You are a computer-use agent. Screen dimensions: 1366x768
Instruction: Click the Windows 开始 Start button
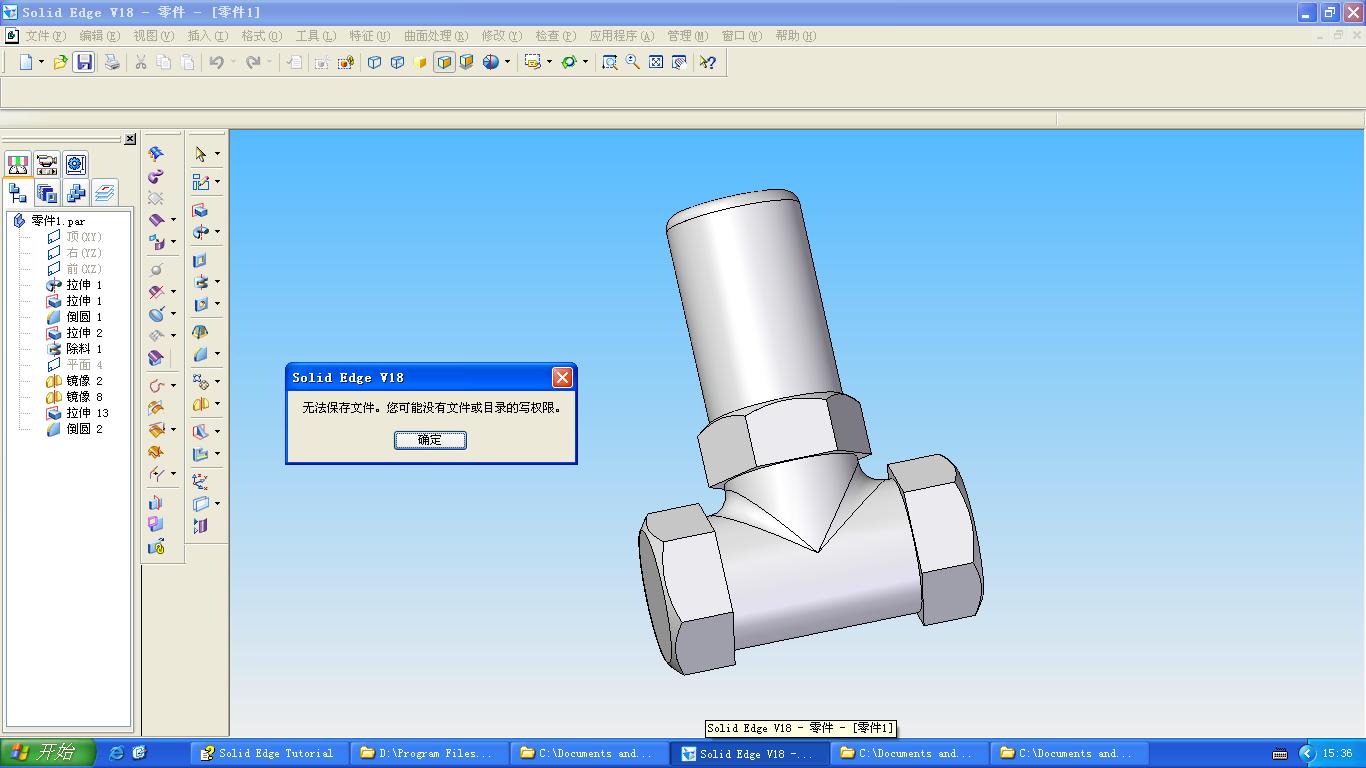[x=47, y=753]
